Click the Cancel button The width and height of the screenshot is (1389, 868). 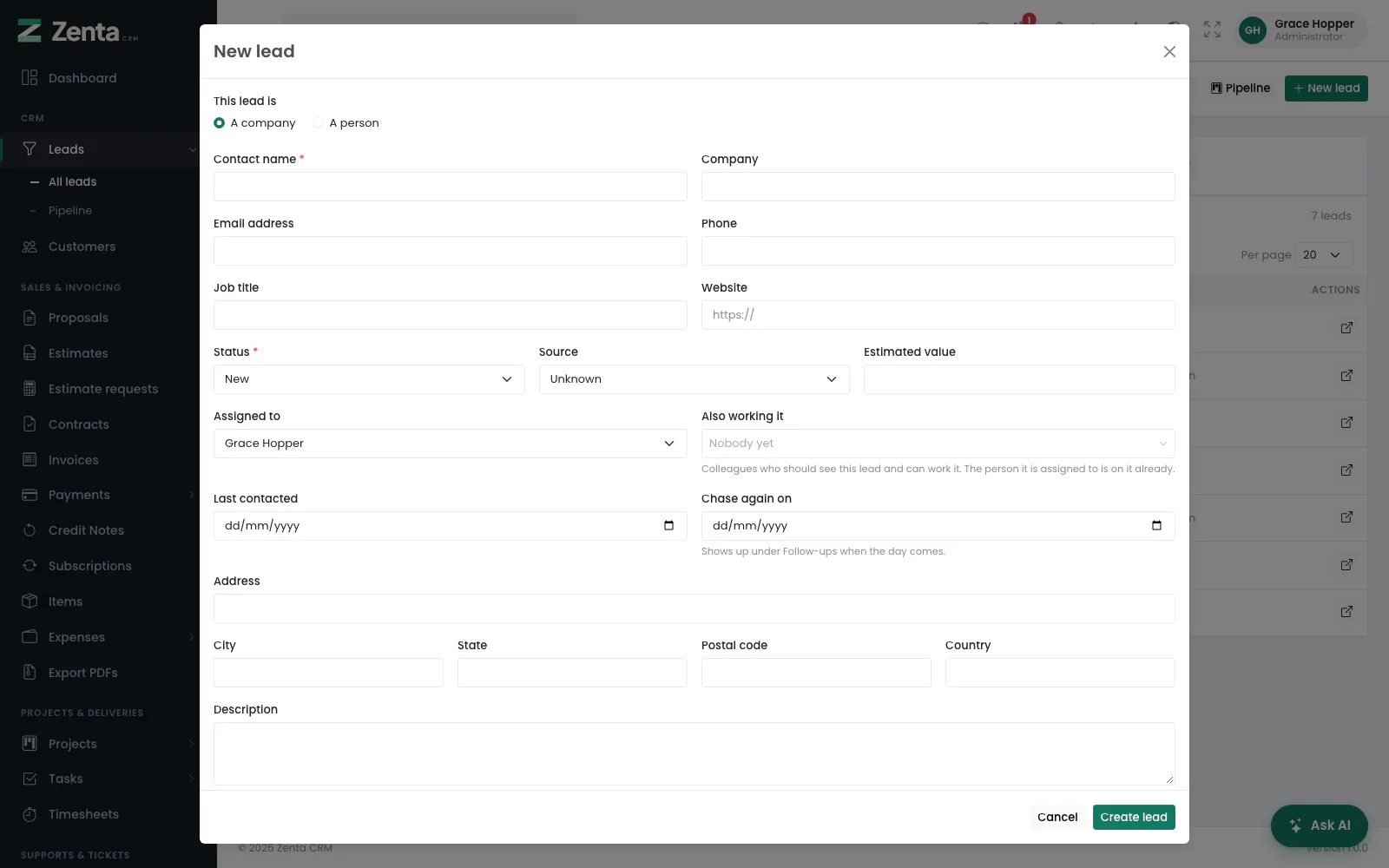1057,817
